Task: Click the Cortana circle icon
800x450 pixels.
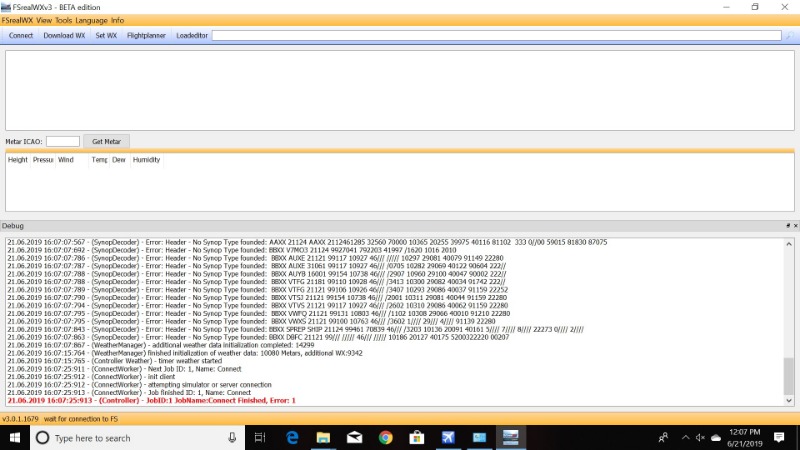Action: [x=43, y=438]
